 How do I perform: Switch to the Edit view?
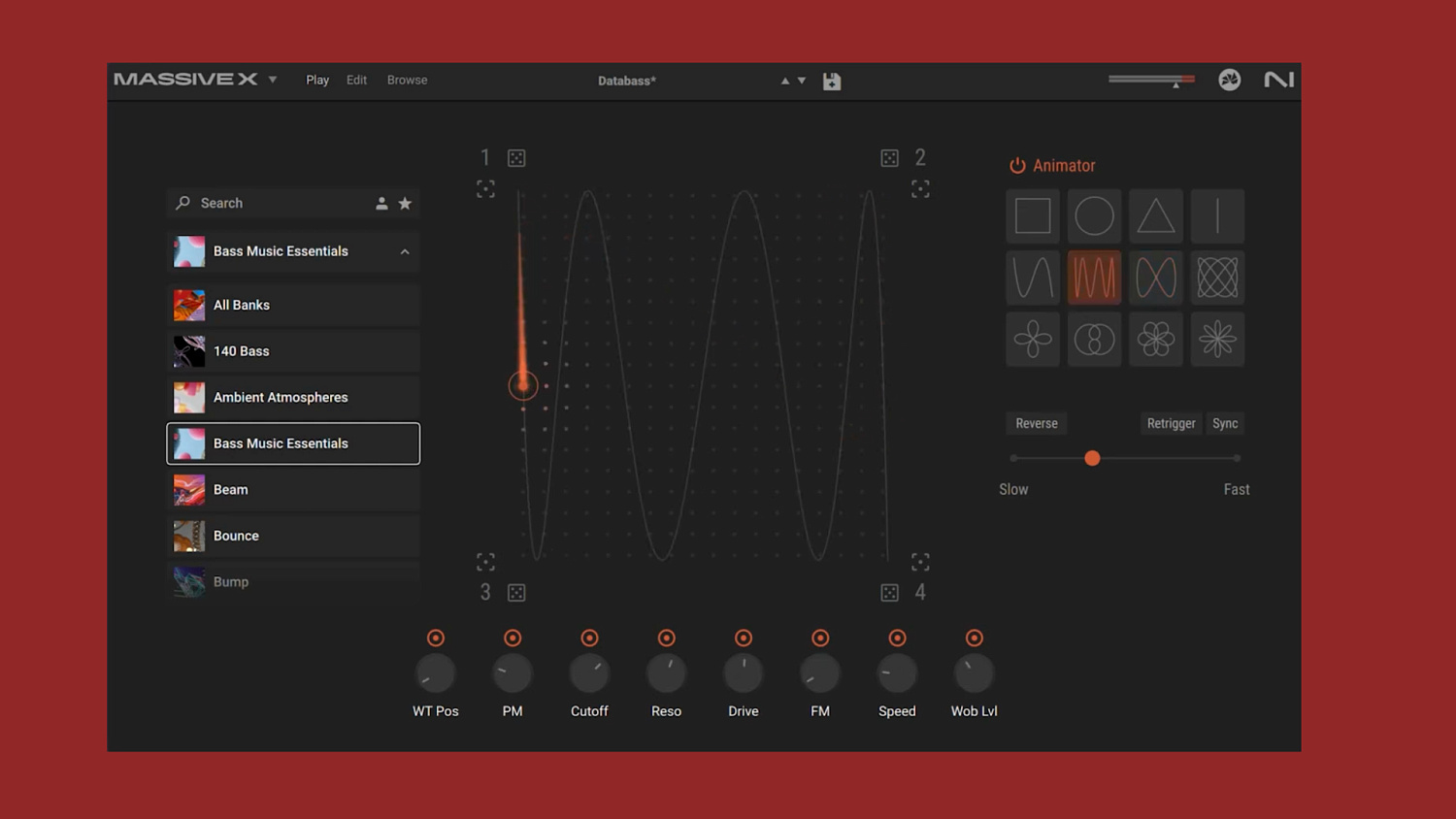[x=356, y=81]
